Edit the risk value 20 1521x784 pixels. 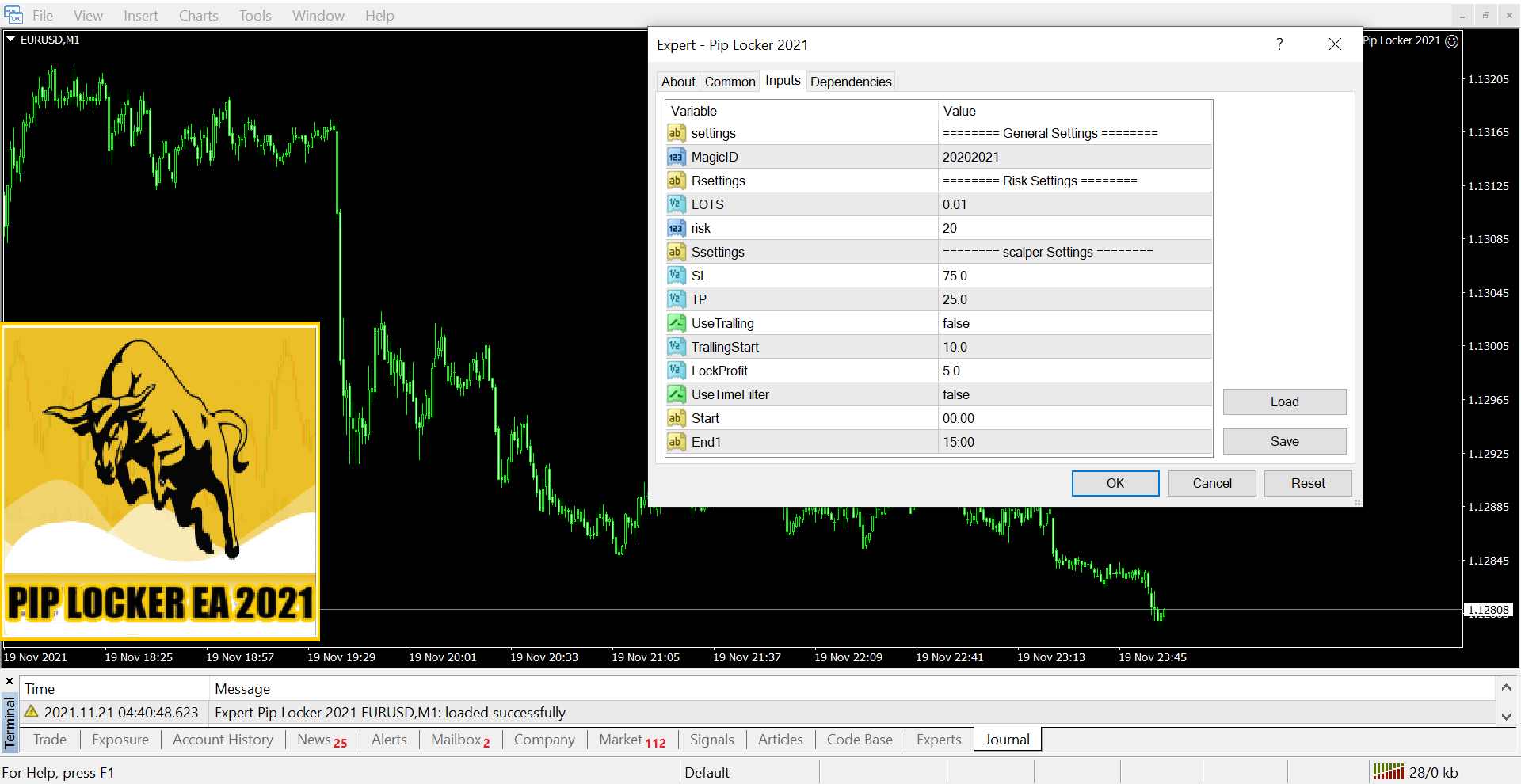(1075, 228)
